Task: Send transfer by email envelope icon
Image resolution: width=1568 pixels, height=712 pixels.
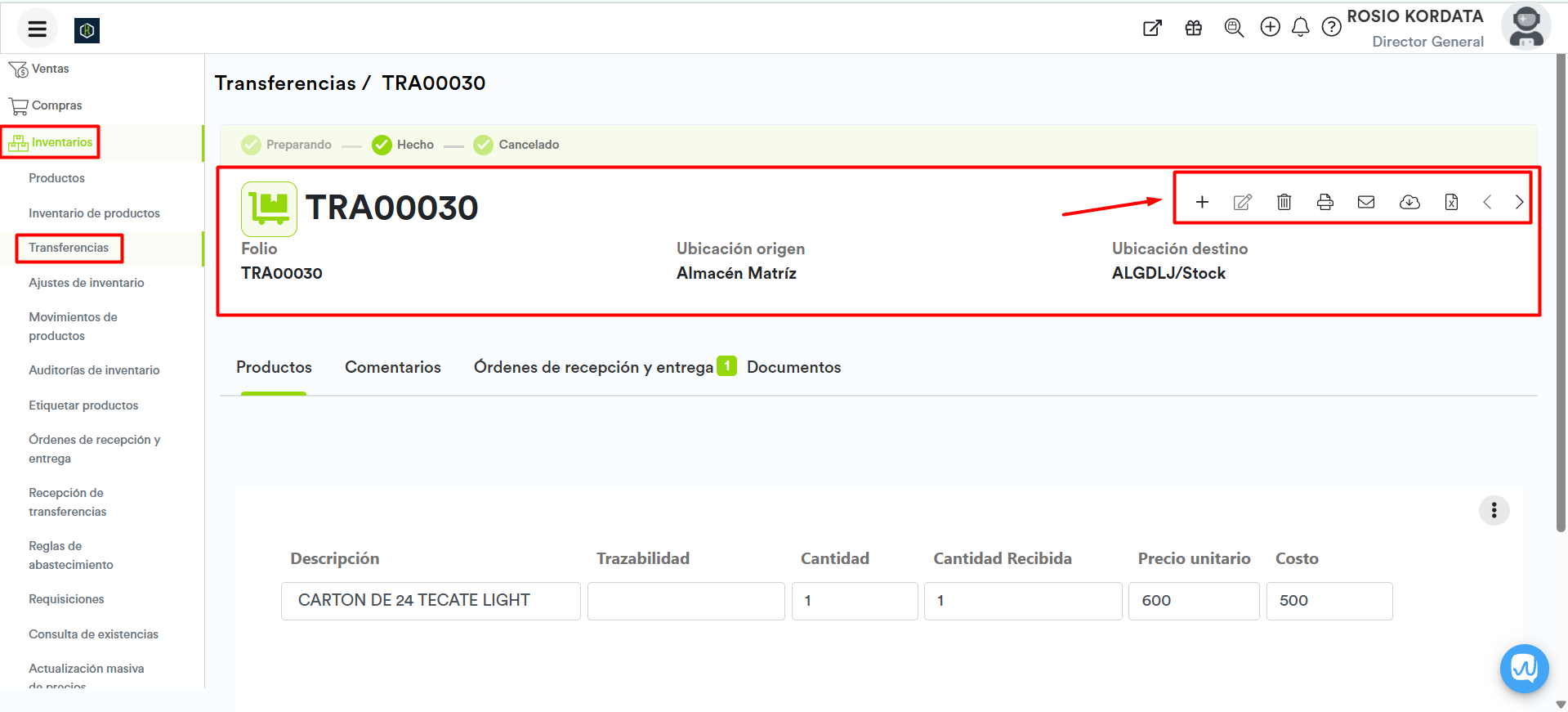Action: pos(1366,202)
